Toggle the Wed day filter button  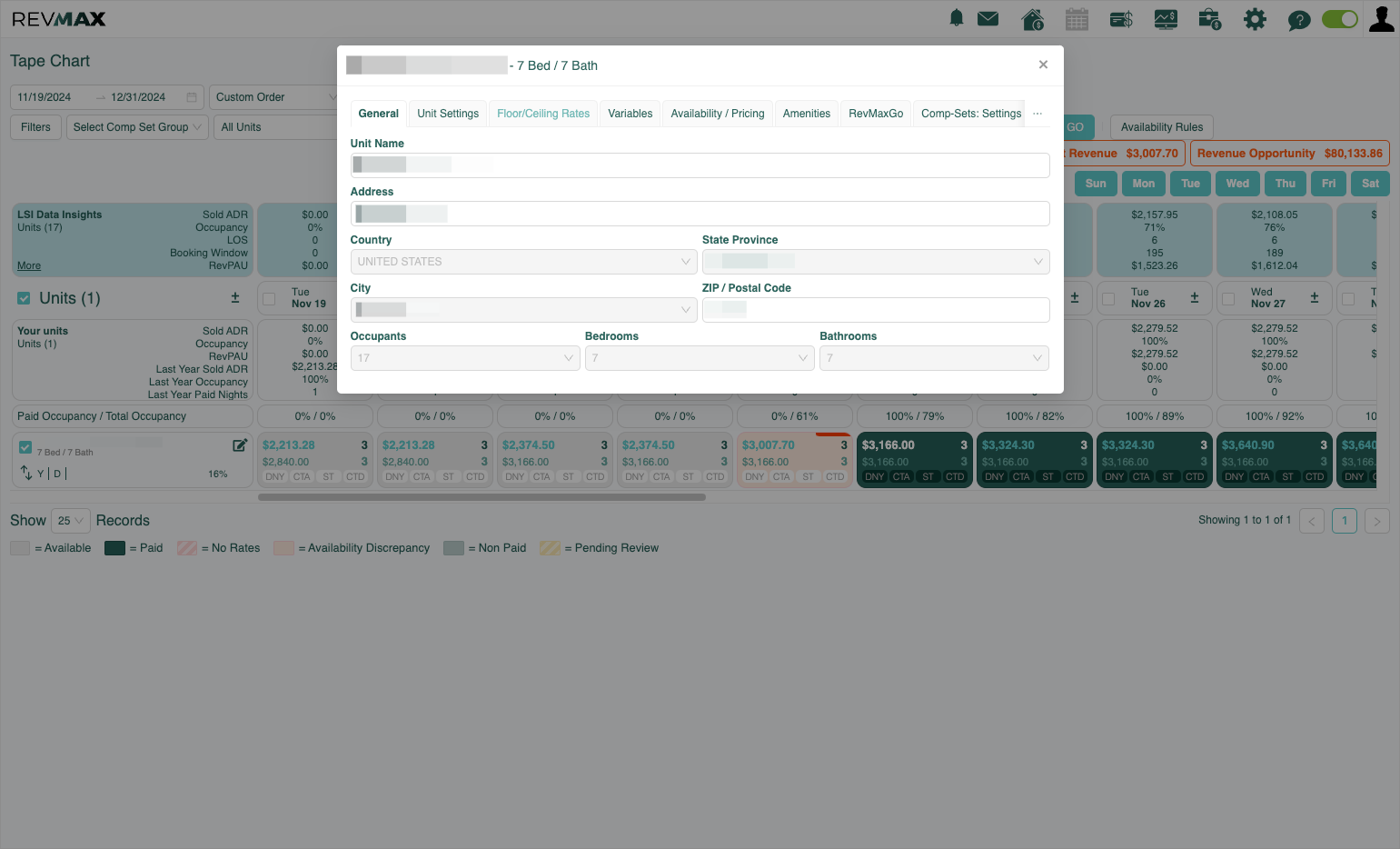pos(1237,183)
